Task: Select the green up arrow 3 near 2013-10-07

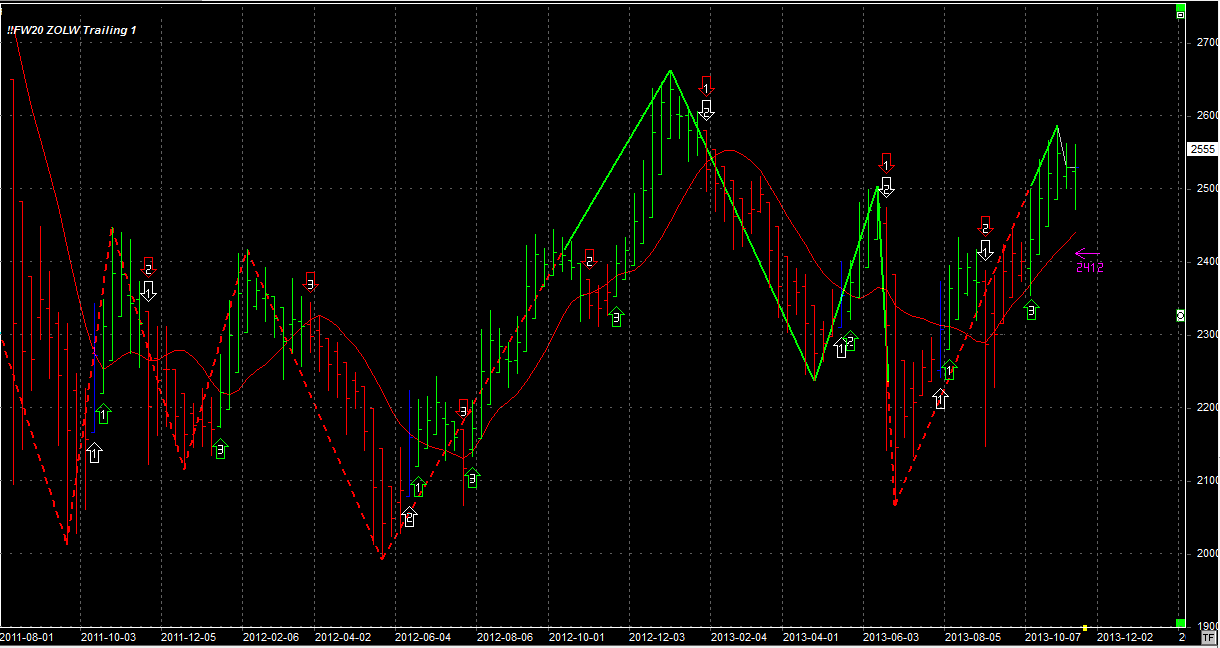Action: 1031,309
